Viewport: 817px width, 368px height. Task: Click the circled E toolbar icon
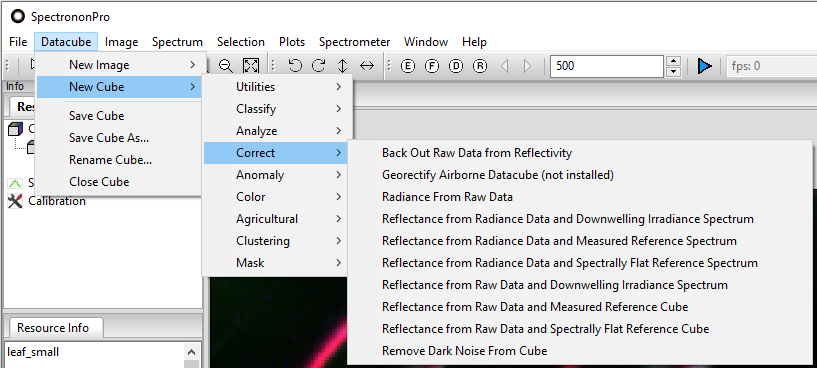coord(408,66)
